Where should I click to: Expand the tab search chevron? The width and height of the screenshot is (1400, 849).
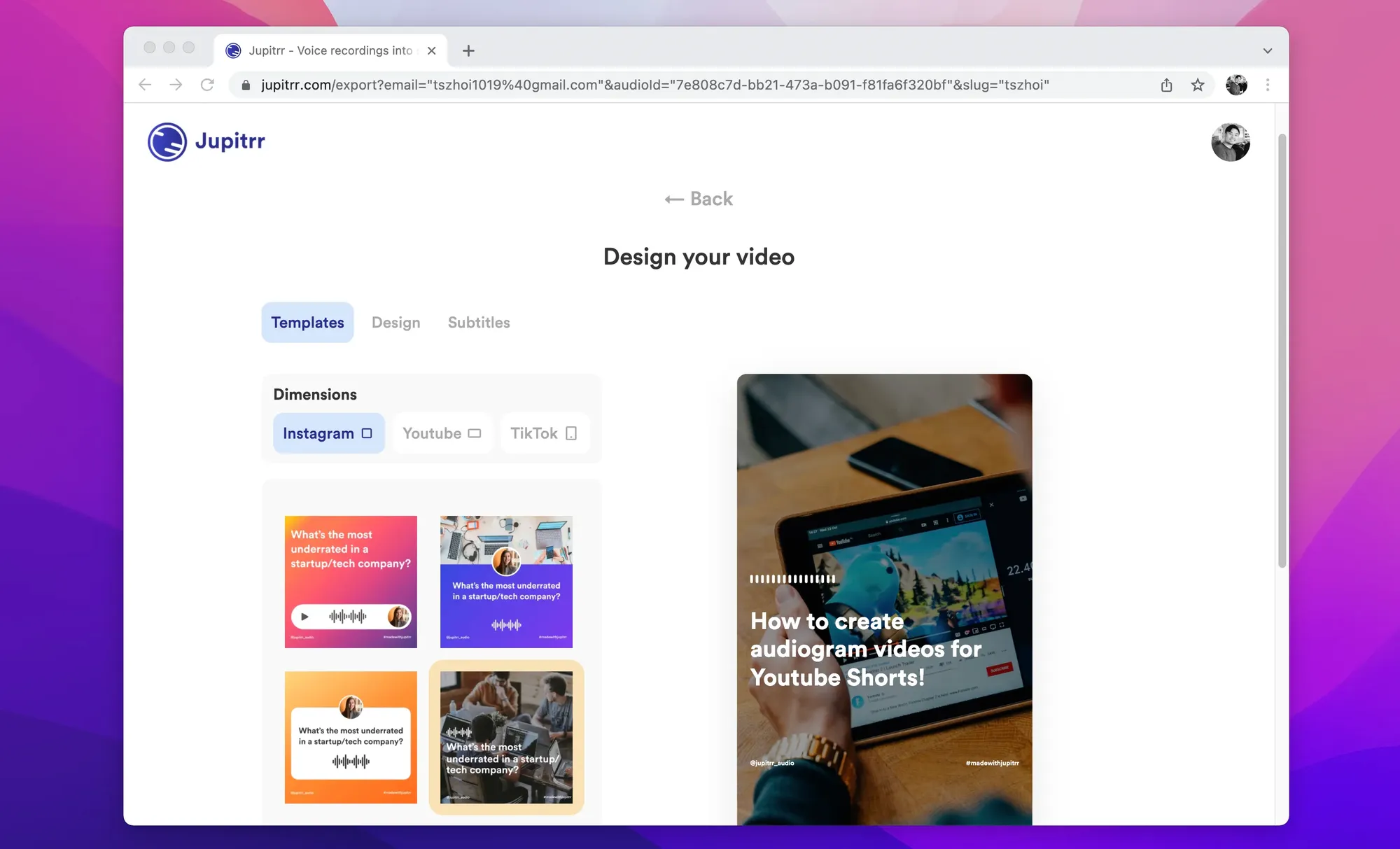(1267, 50)
